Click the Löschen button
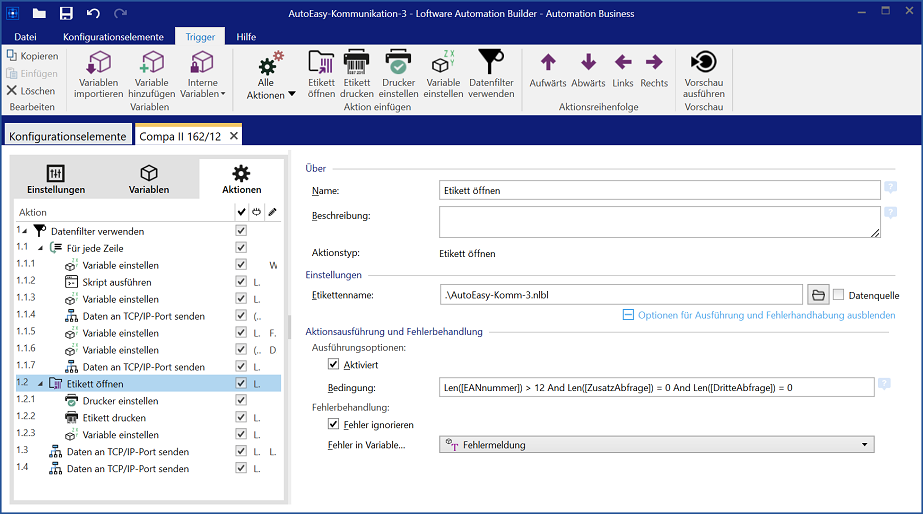923x514 pixels. click(x=32, y=91)
